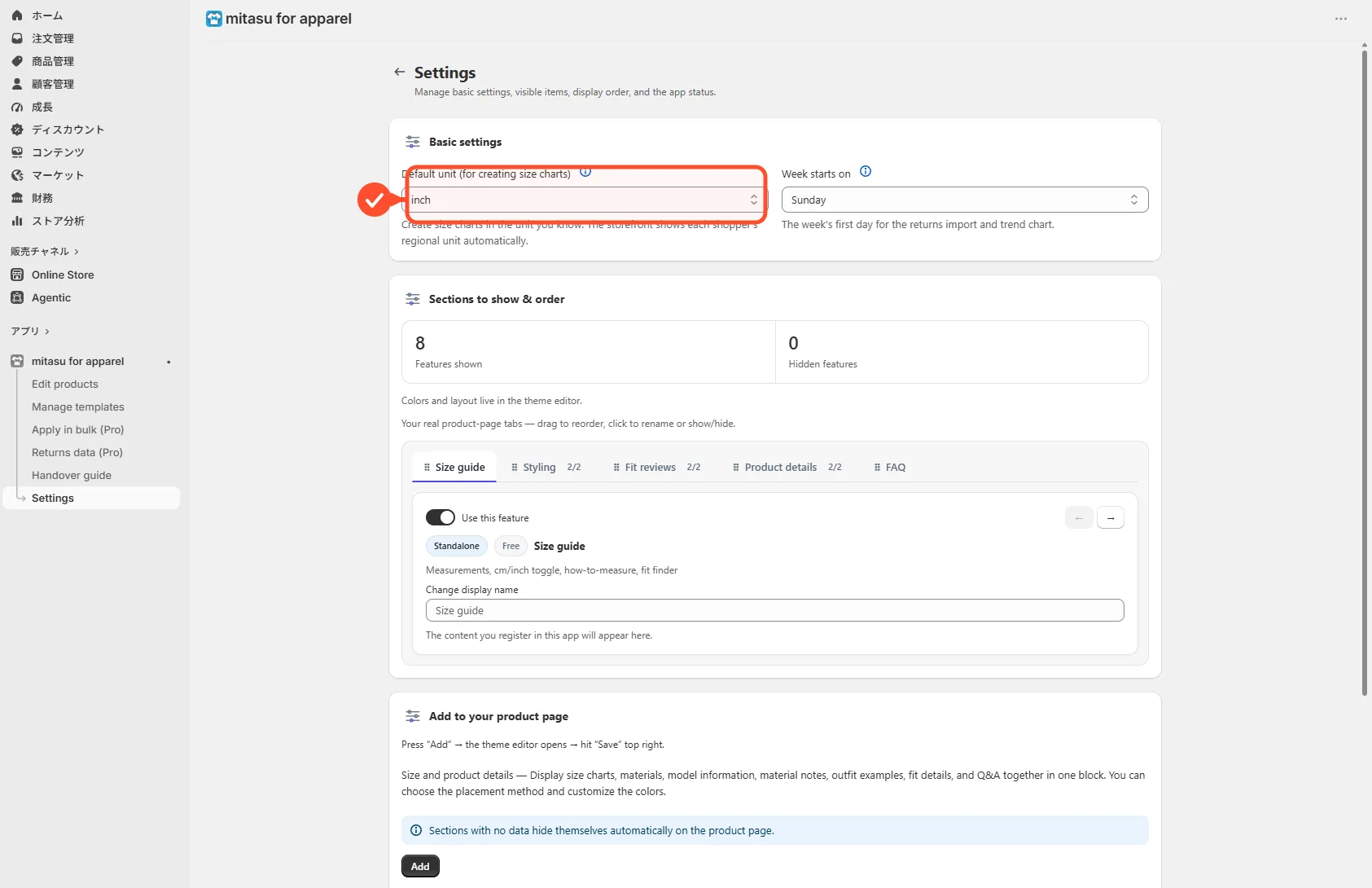This screenshot has height=888, width=1372.
Task: Click the mitasu for apparel sidebar icon
Action: [x=17, y=361]
